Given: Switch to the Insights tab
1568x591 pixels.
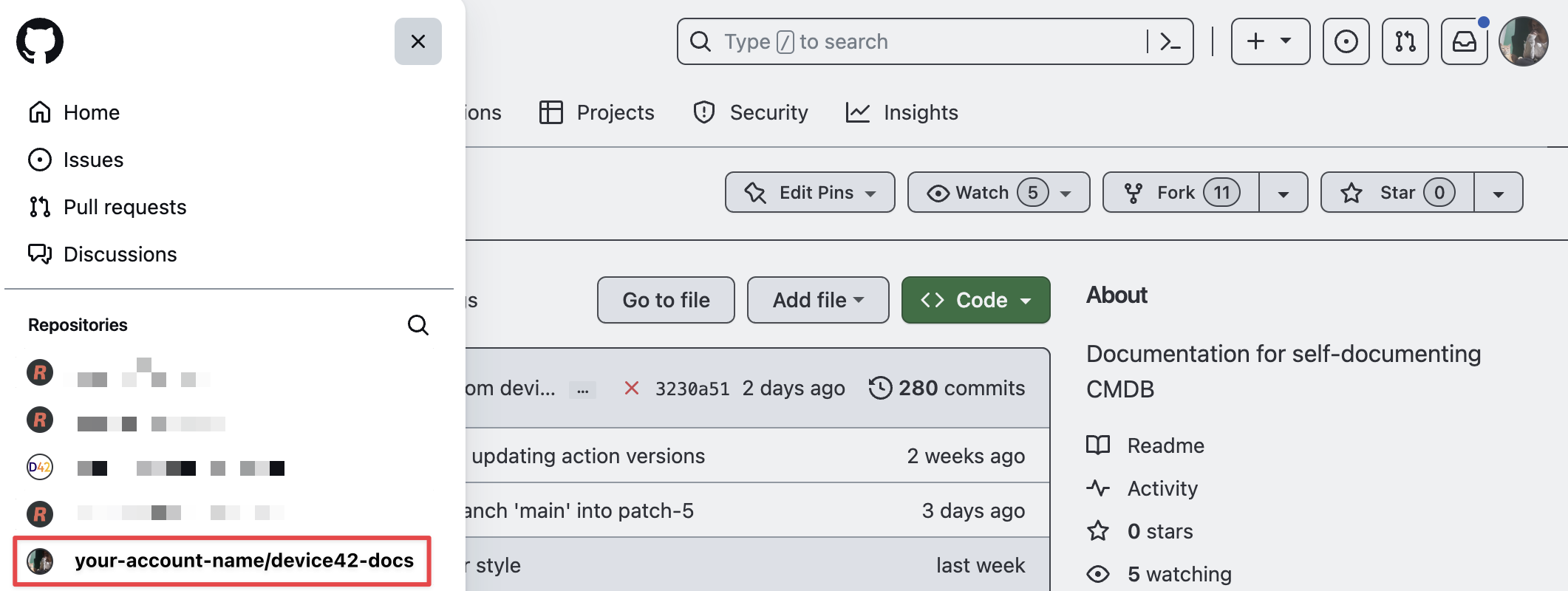Looking at the screenshot, I should 902,112.
